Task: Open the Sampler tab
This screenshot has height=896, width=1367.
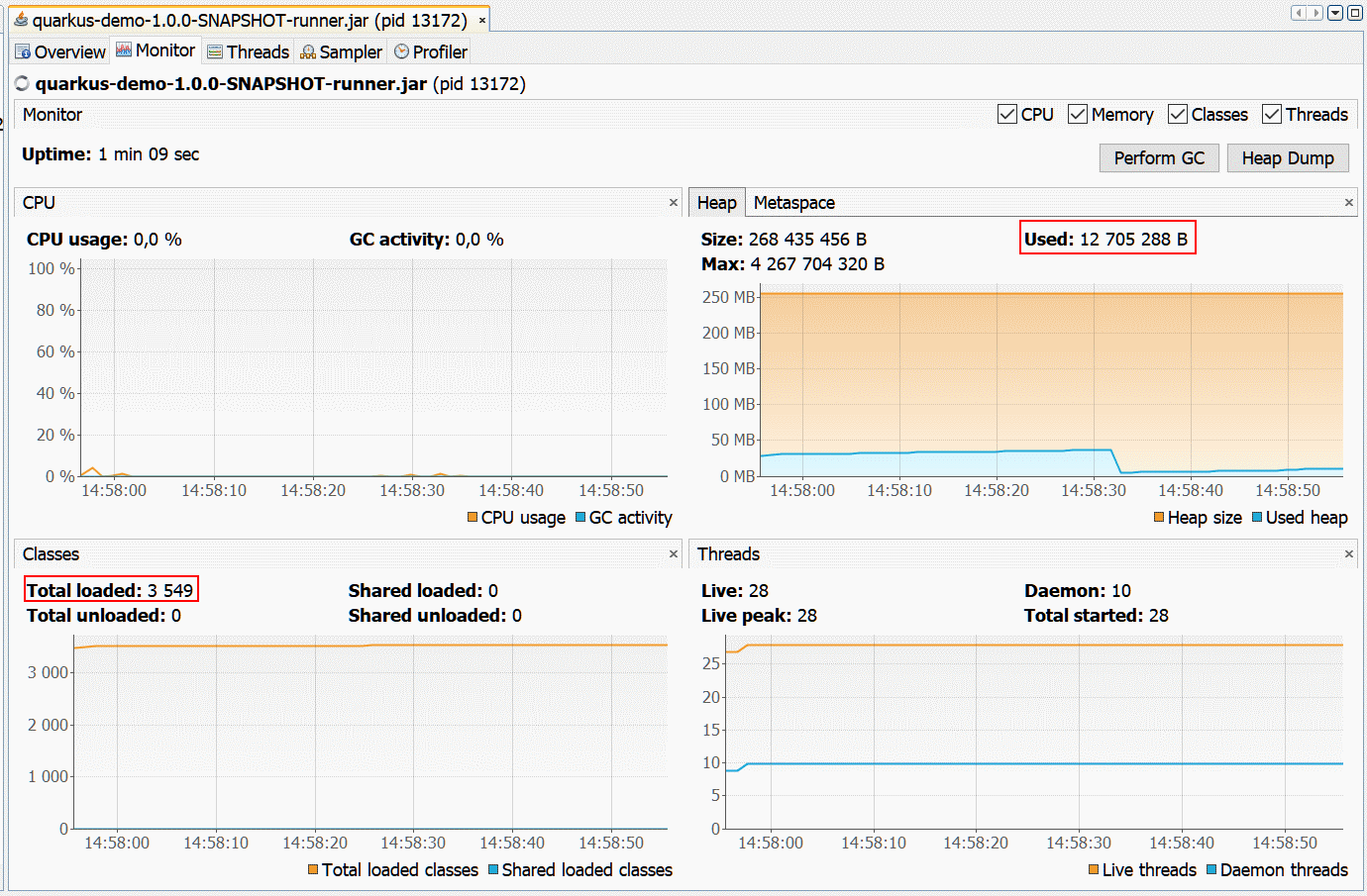Action: pos(342,51)
